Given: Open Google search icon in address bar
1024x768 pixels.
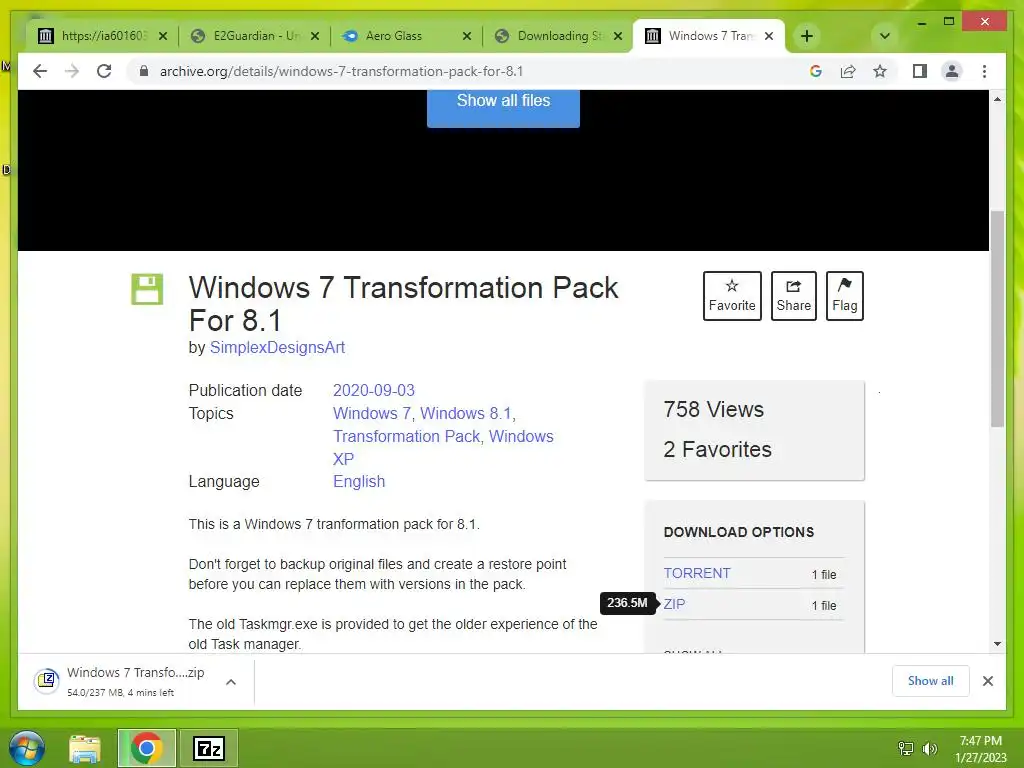Looking at the screenshot, I should pyautogui.click(x=816, y=71).
